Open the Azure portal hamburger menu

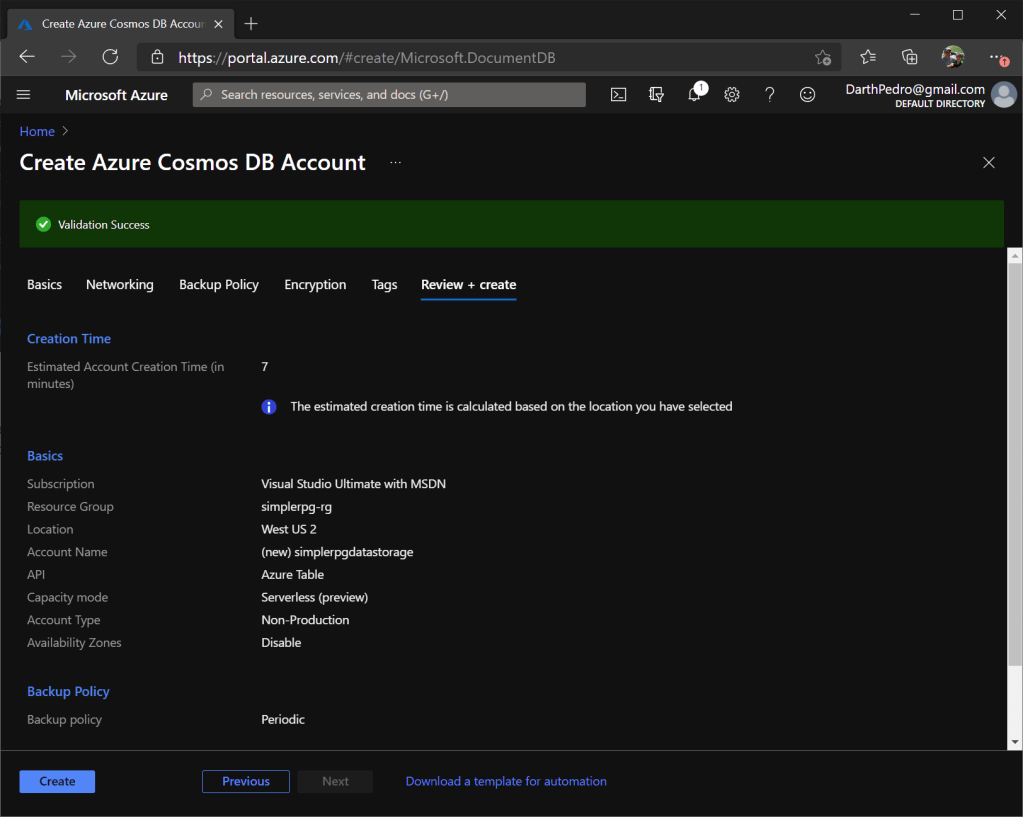[24, 95]
